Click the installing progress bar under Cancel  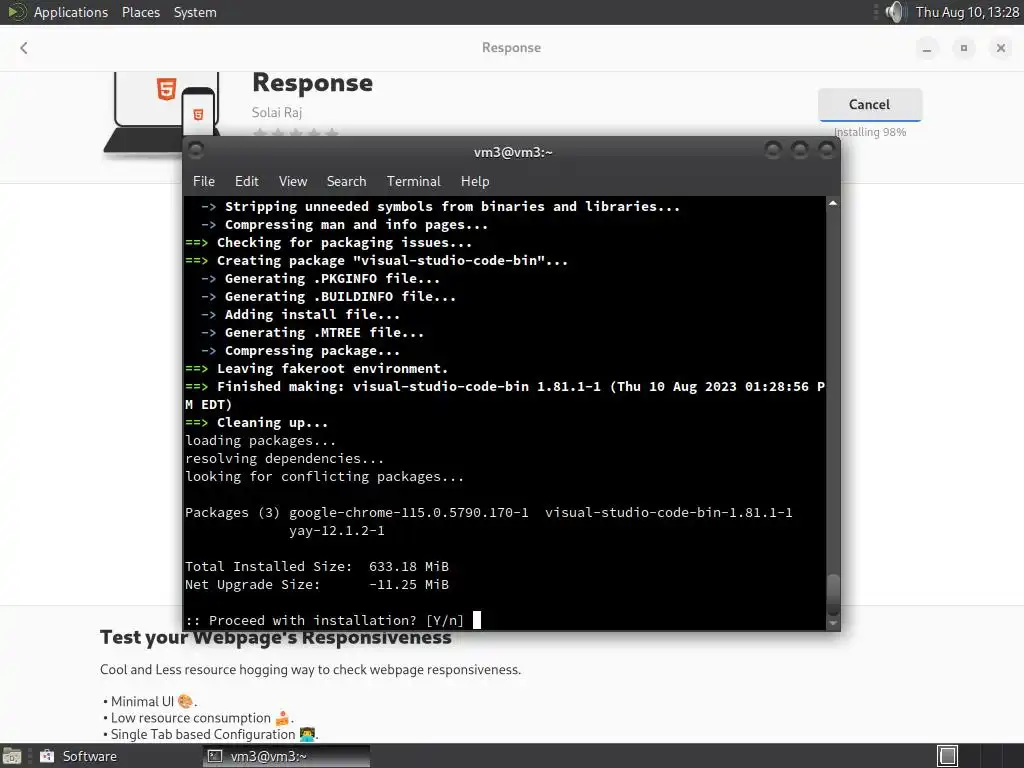pos(870,121)
